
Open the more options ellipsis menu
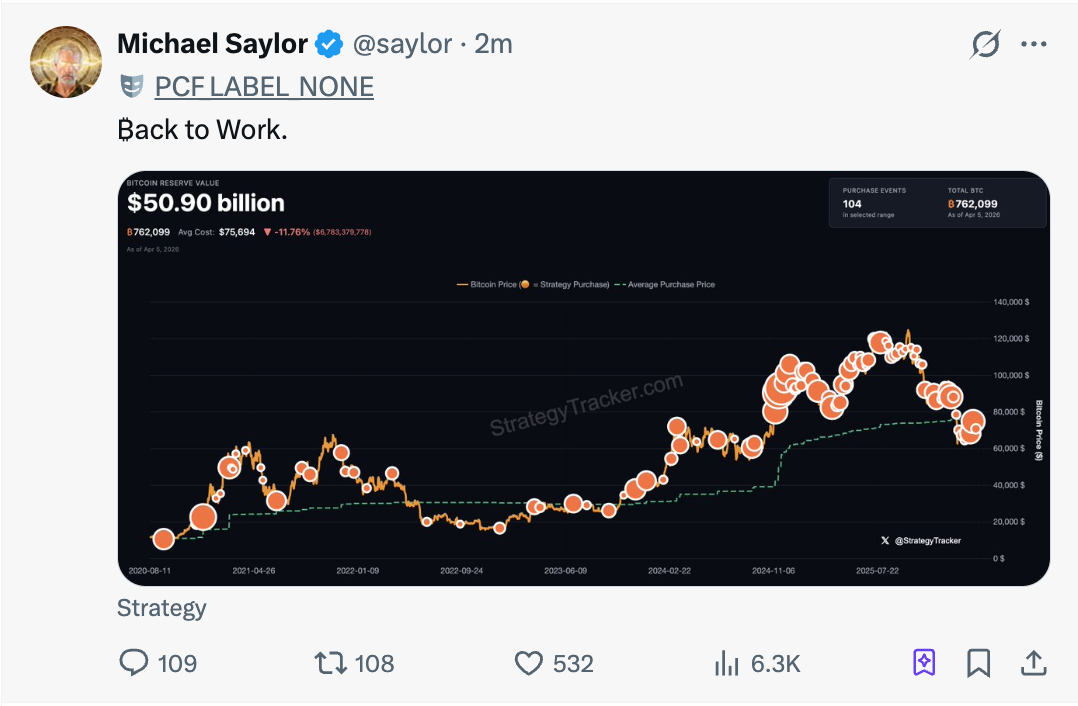(x=1033, y=44)
